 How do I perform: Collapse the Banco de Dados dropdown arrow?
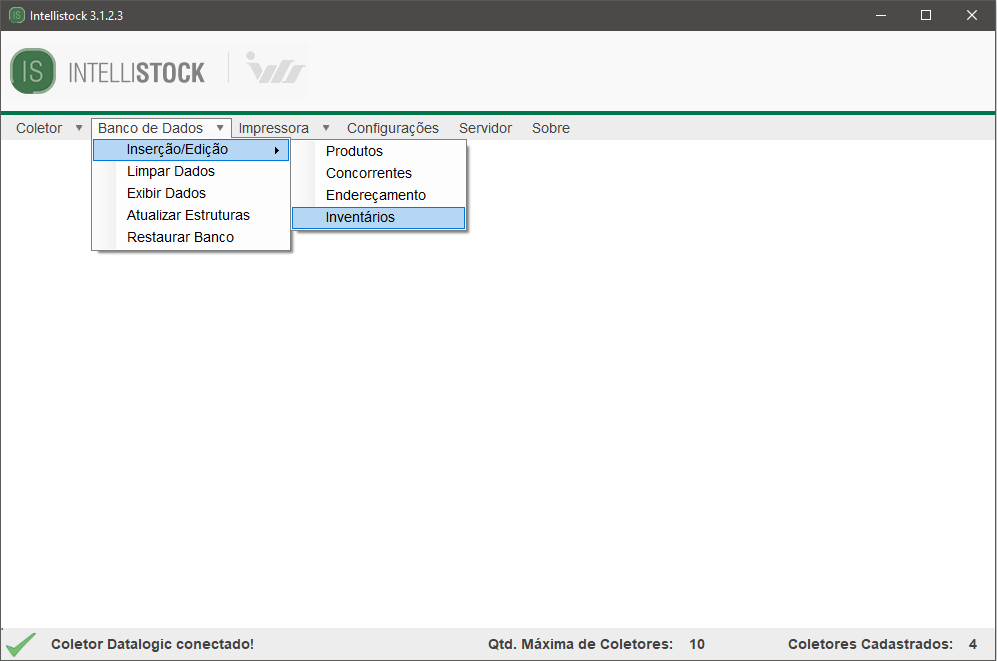[220, 128]
